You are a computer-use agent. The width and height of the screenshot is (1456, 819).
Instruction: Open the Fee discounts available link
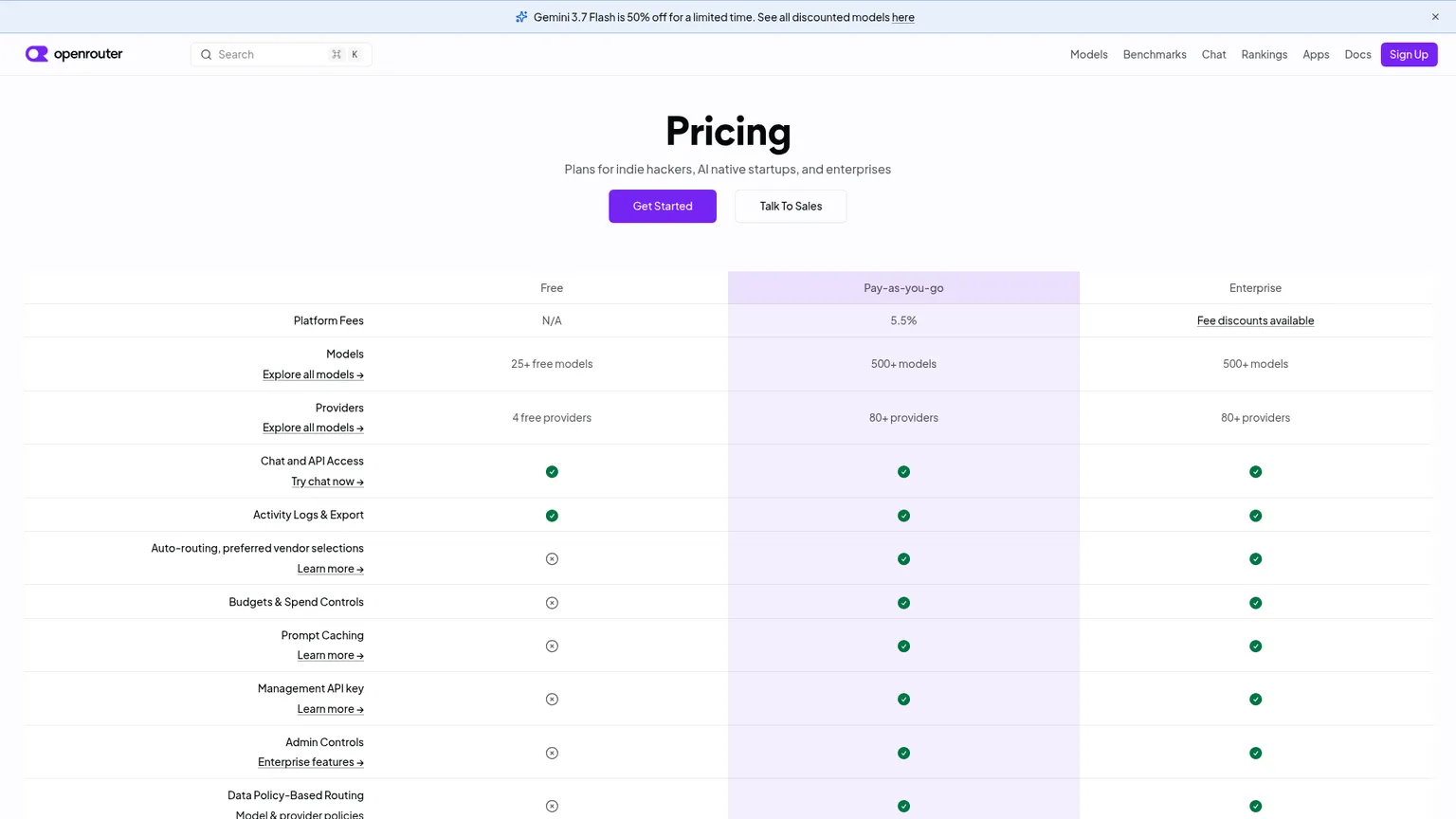click(1255, 321)
